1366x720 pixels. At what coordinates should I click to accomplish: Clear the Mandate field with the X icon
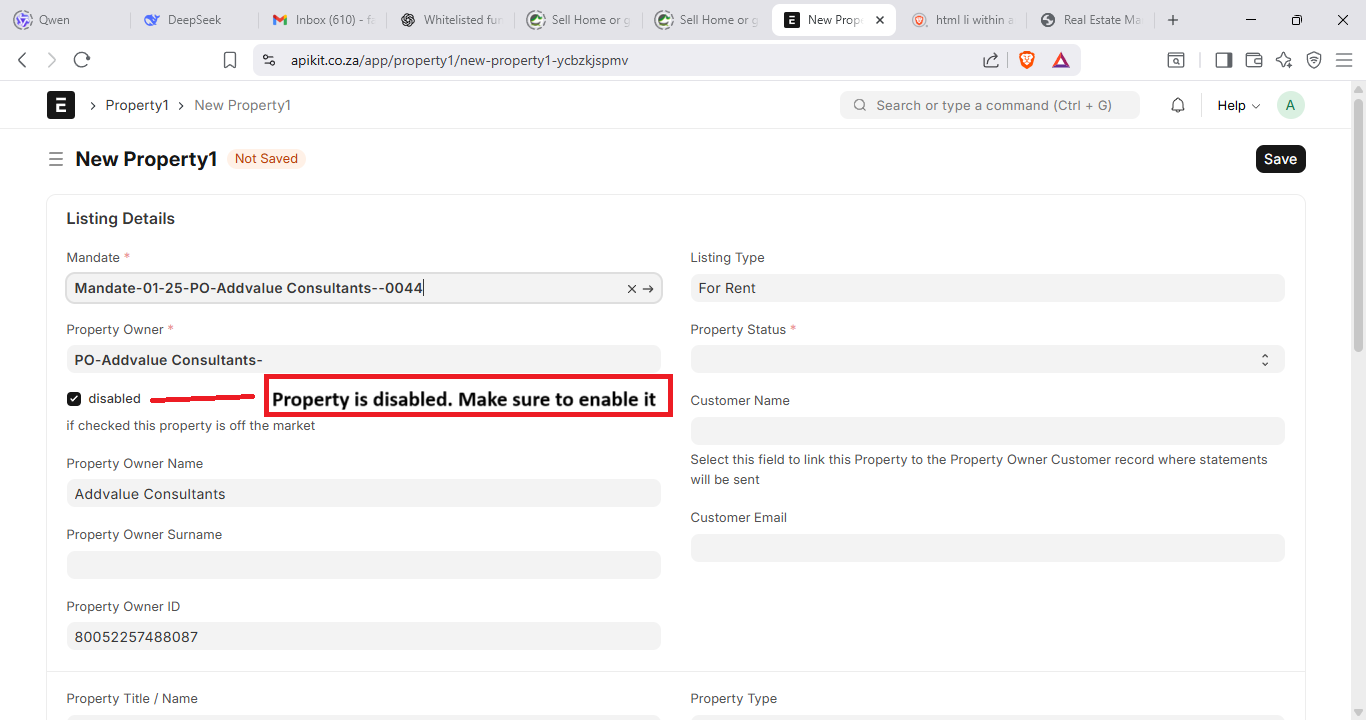click(x=631, y=289)
